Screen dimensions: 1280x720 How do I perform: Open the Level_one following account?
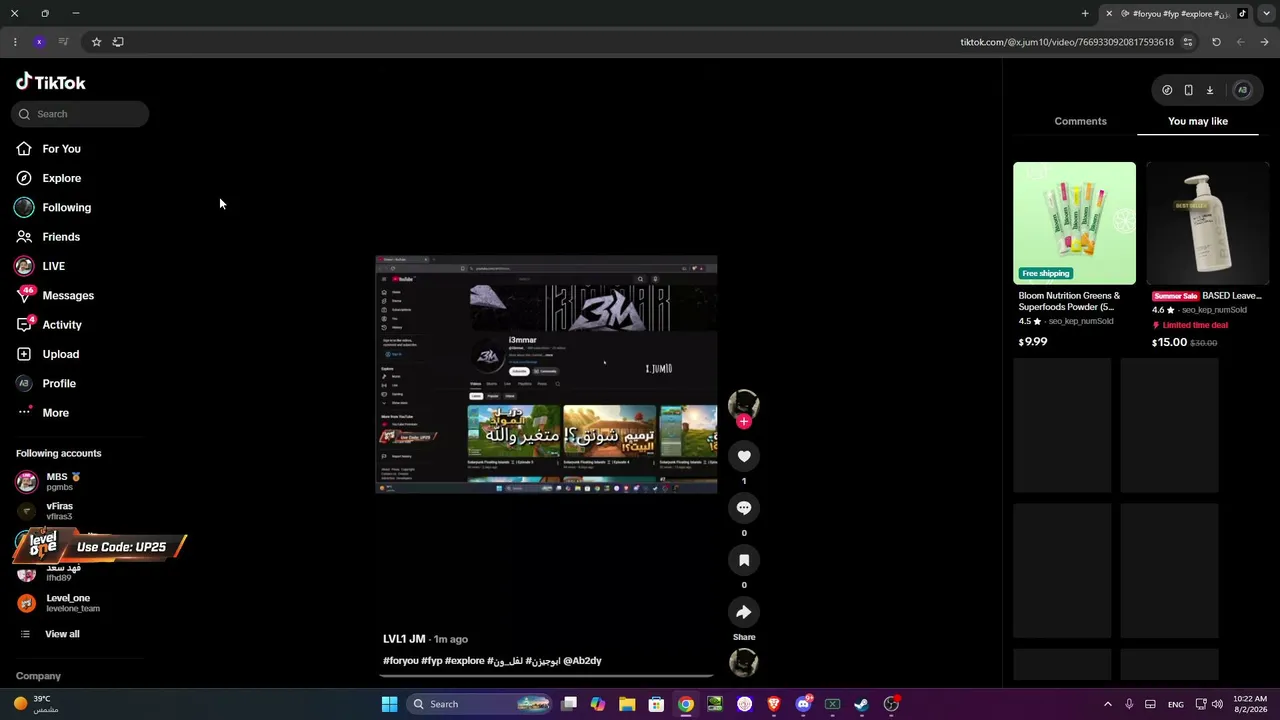click(x=68, y=603)
